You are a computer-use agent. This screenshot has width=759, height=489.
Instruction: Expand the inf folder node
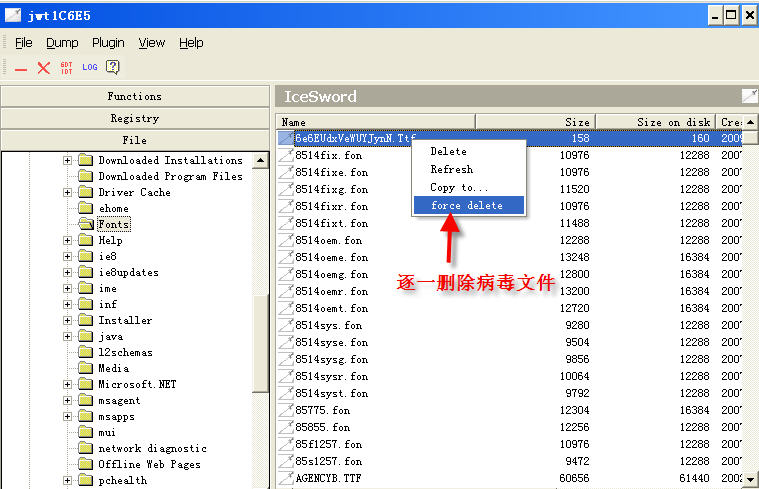(x=67, y=304)
